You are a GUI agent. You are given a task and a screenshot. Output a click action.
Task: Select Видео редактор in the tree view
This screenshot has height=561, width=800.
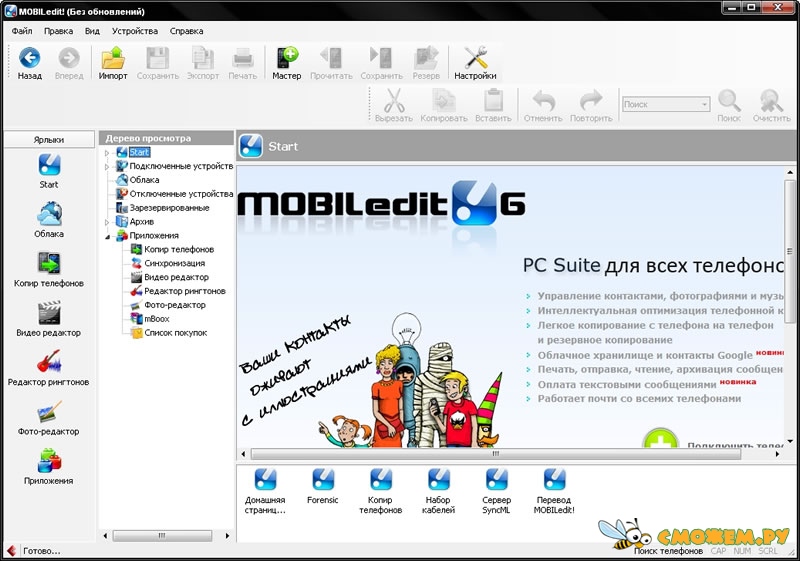click(x=177, y=277)
